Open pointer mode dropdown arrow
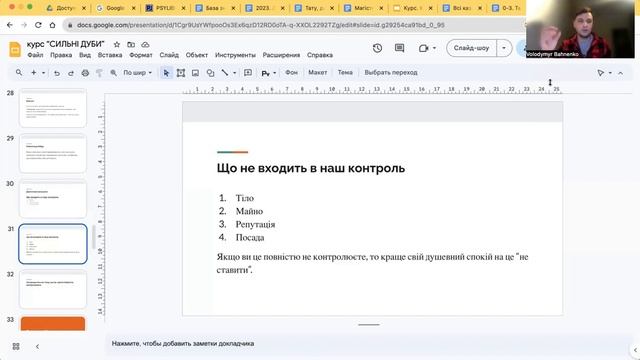The width and height of the screenshot is (640, 360). coord(610,73)
